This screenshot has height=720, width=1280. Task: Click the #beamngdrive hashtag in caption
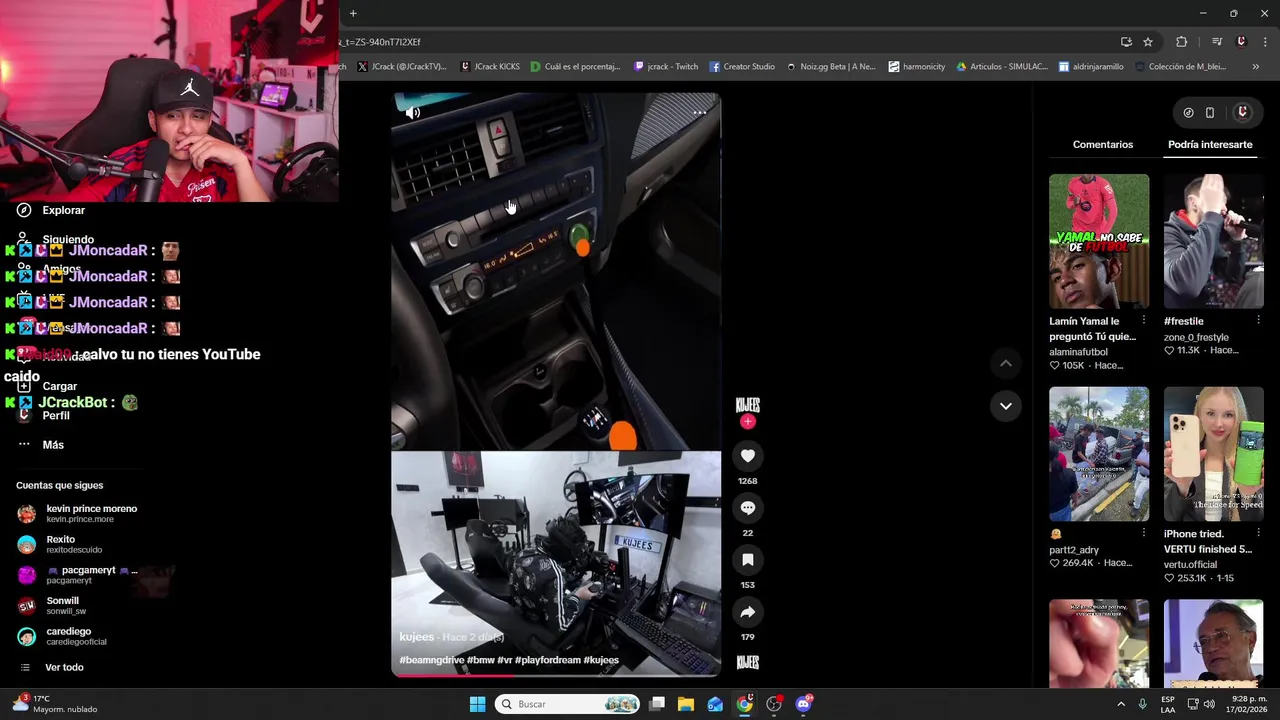[431, 660]
